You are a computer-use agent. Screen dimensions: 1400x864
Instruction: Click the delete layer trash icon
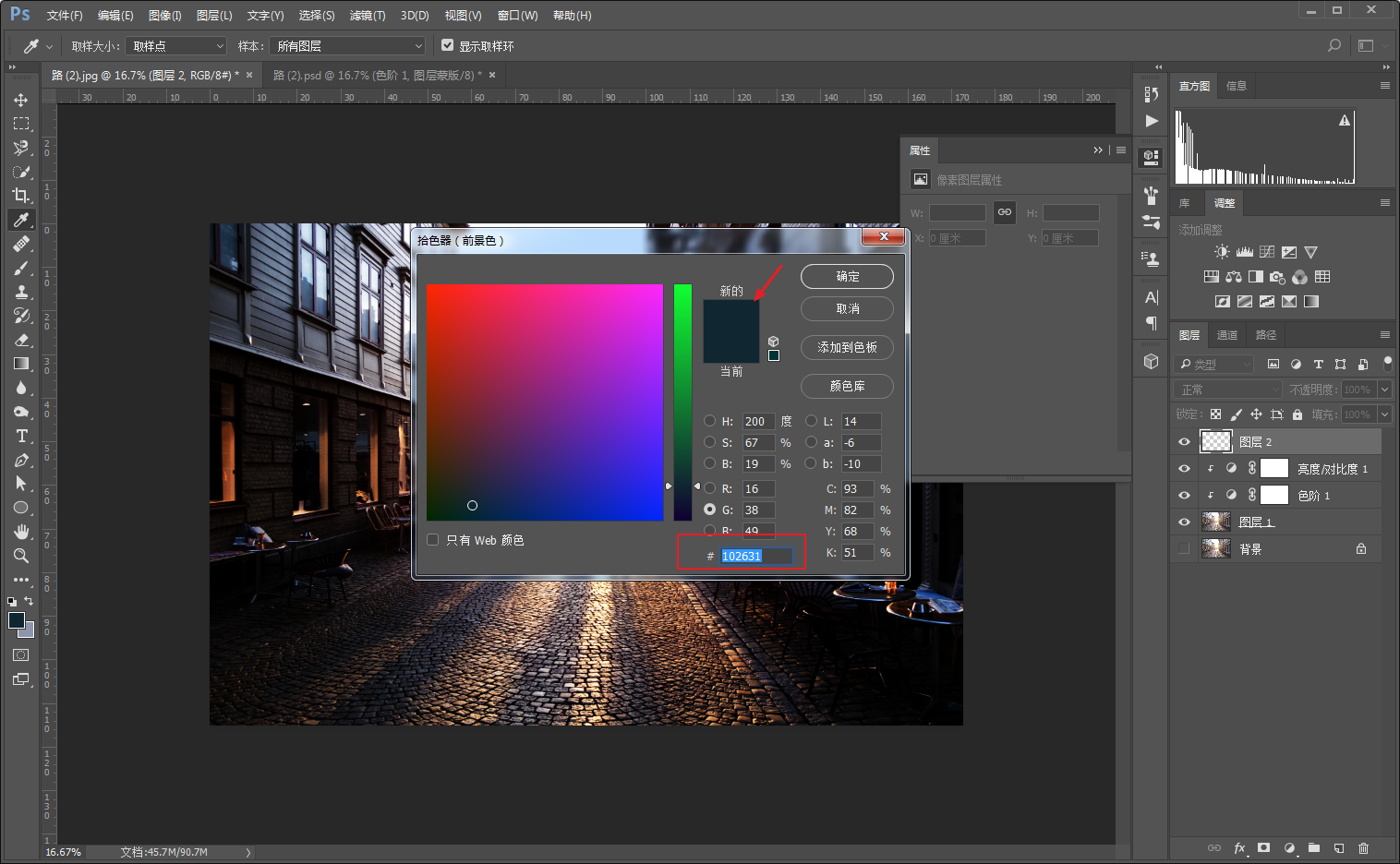[1363, 847]
